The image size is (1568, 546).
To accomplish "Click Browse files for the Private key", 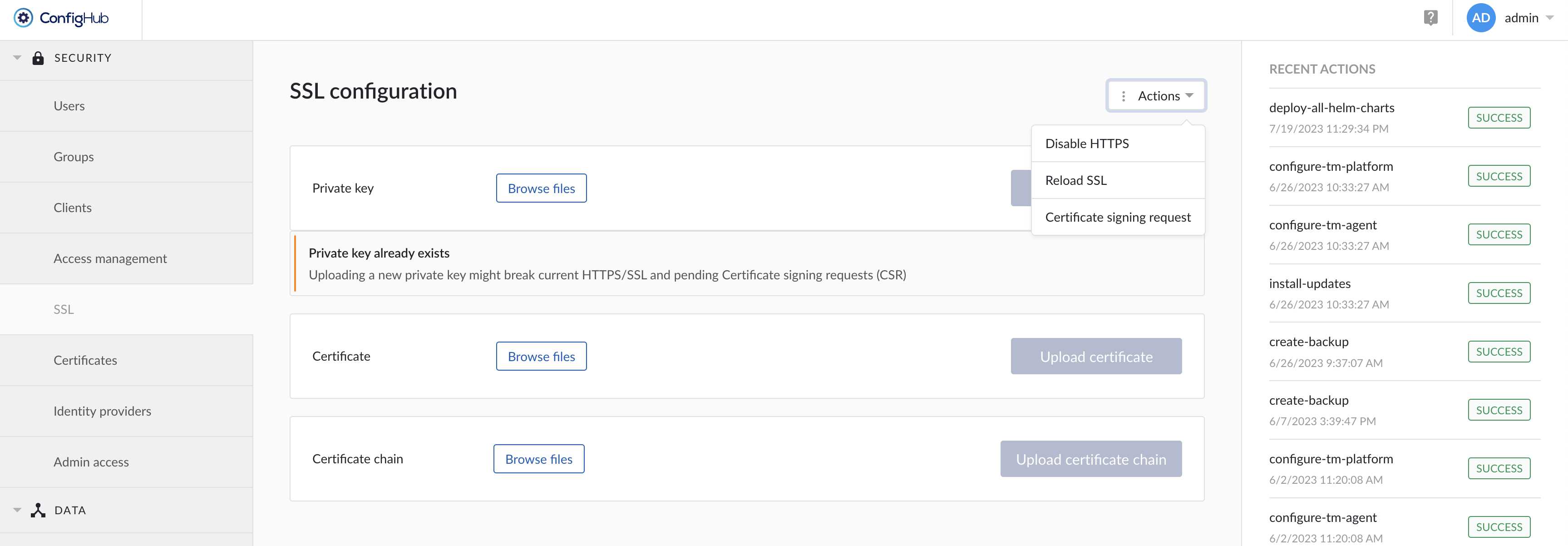I will tap(541, 189).
